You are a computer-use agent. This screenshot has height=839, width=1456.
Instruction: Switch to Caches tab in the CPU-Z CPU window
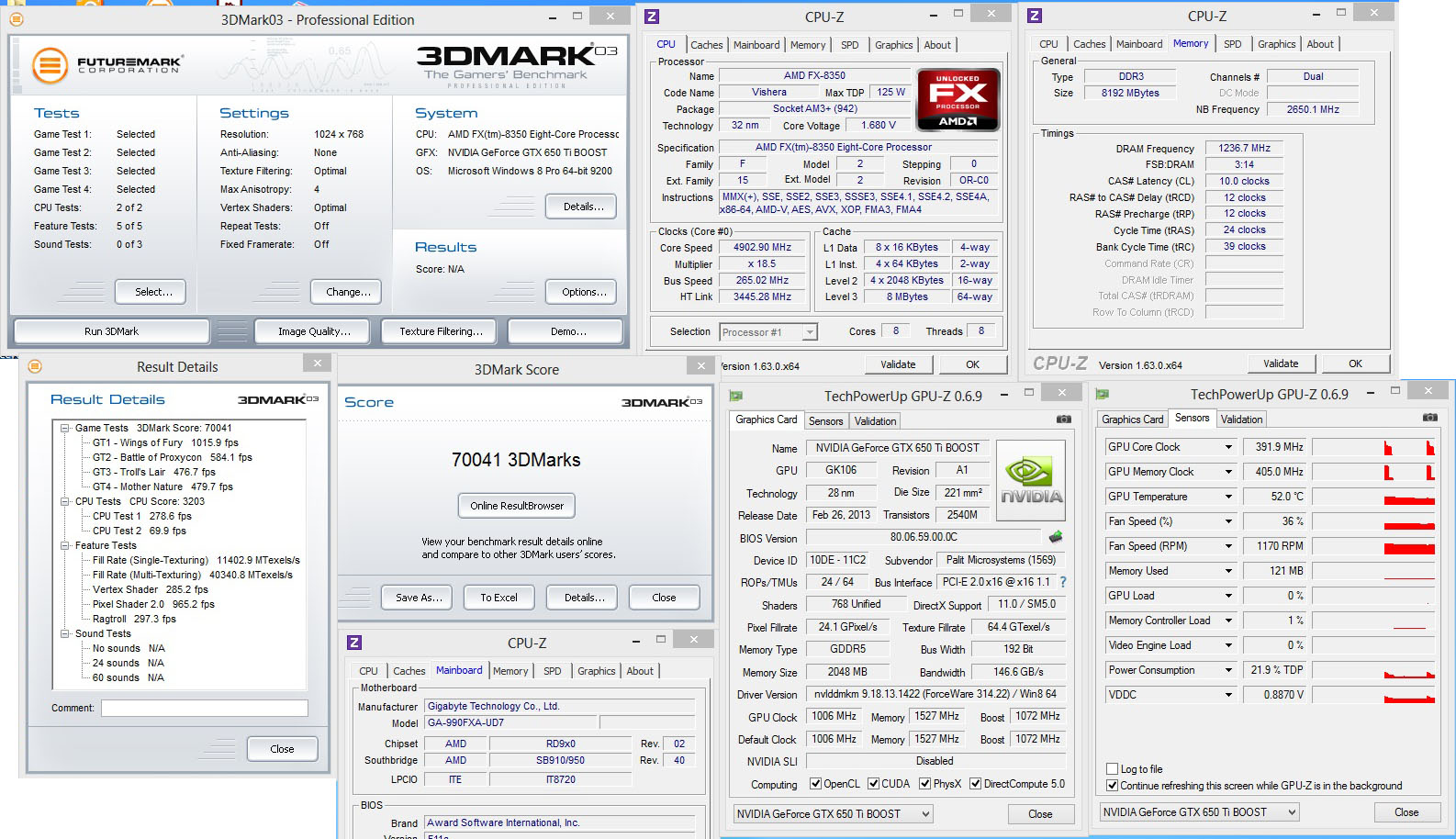[706, 45]
